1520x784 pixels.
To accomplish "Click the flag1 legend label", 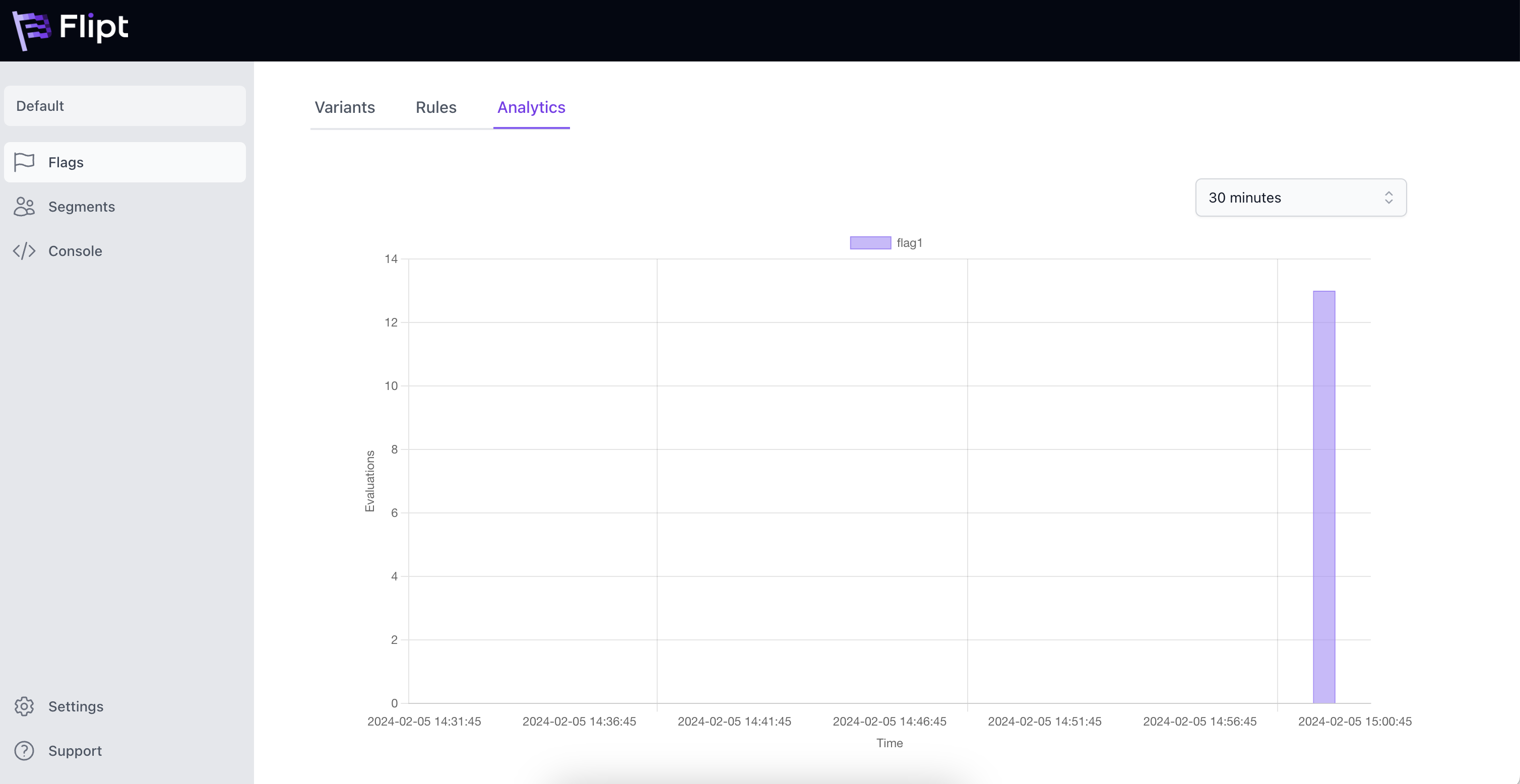I will point(909,243).
